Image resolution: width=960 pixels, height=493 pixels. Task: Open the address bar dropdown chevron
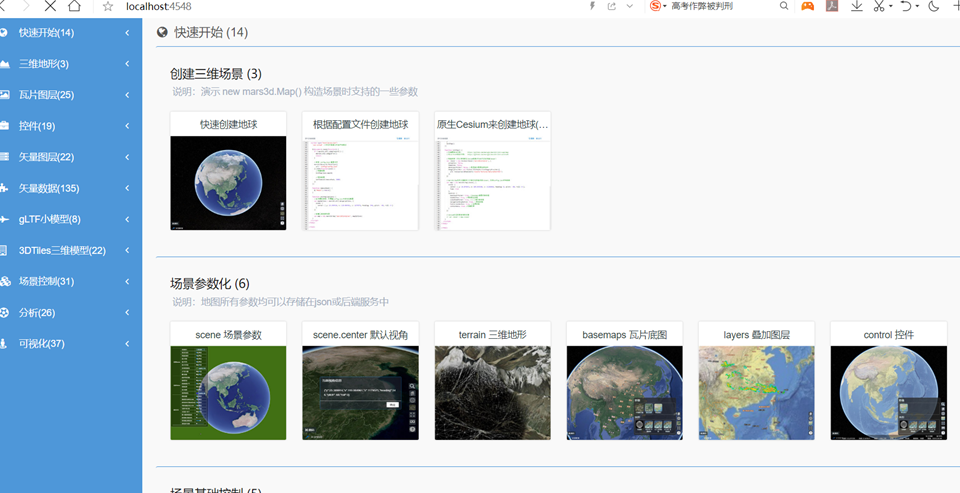(x=629, y=6)
